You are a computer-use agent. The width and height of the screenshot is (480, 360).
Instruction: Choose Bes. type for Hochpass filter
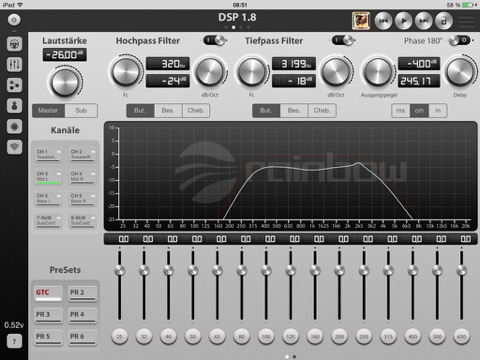tap(168, 110)
